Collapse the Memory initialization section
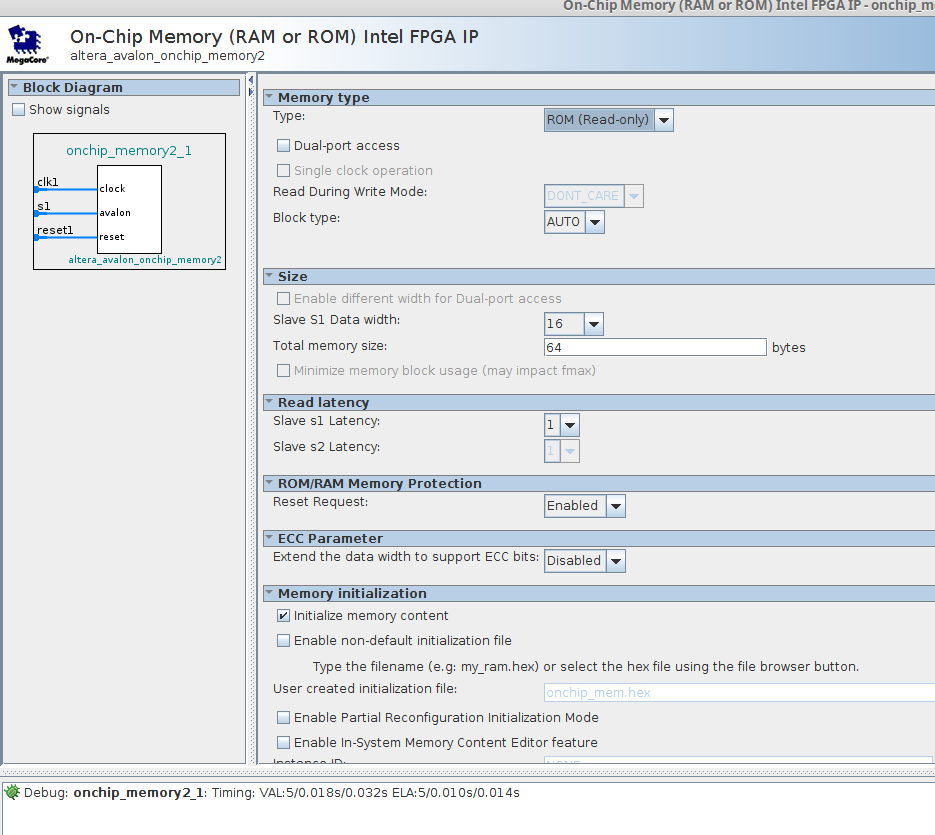 pos(269,594)
